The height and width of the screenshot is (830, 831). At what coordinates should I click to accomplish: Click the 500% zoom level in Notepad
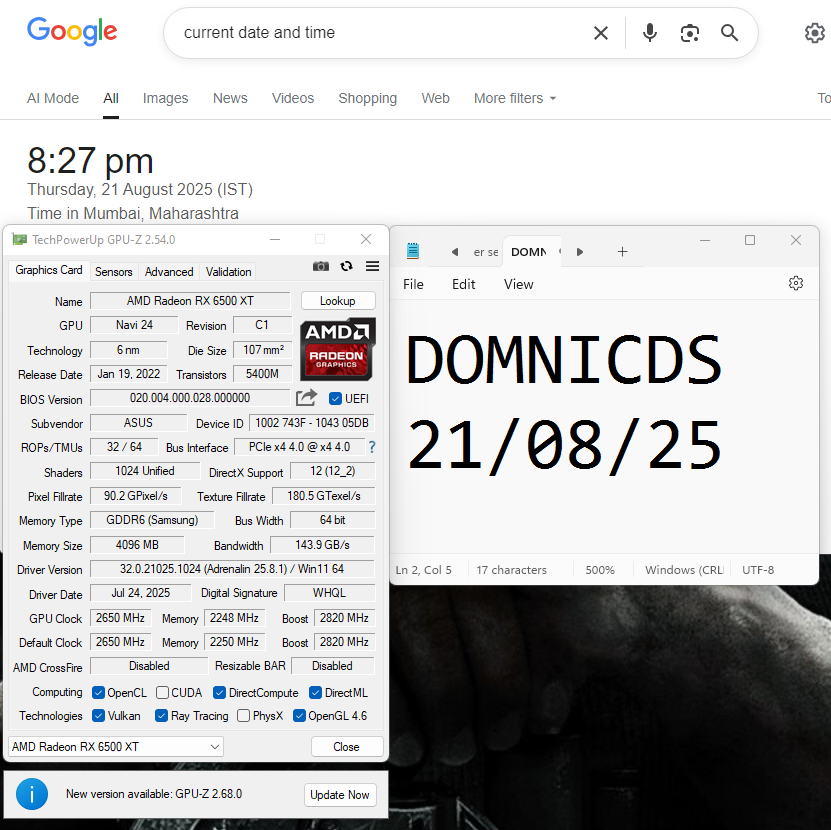(x=600, y=570)
